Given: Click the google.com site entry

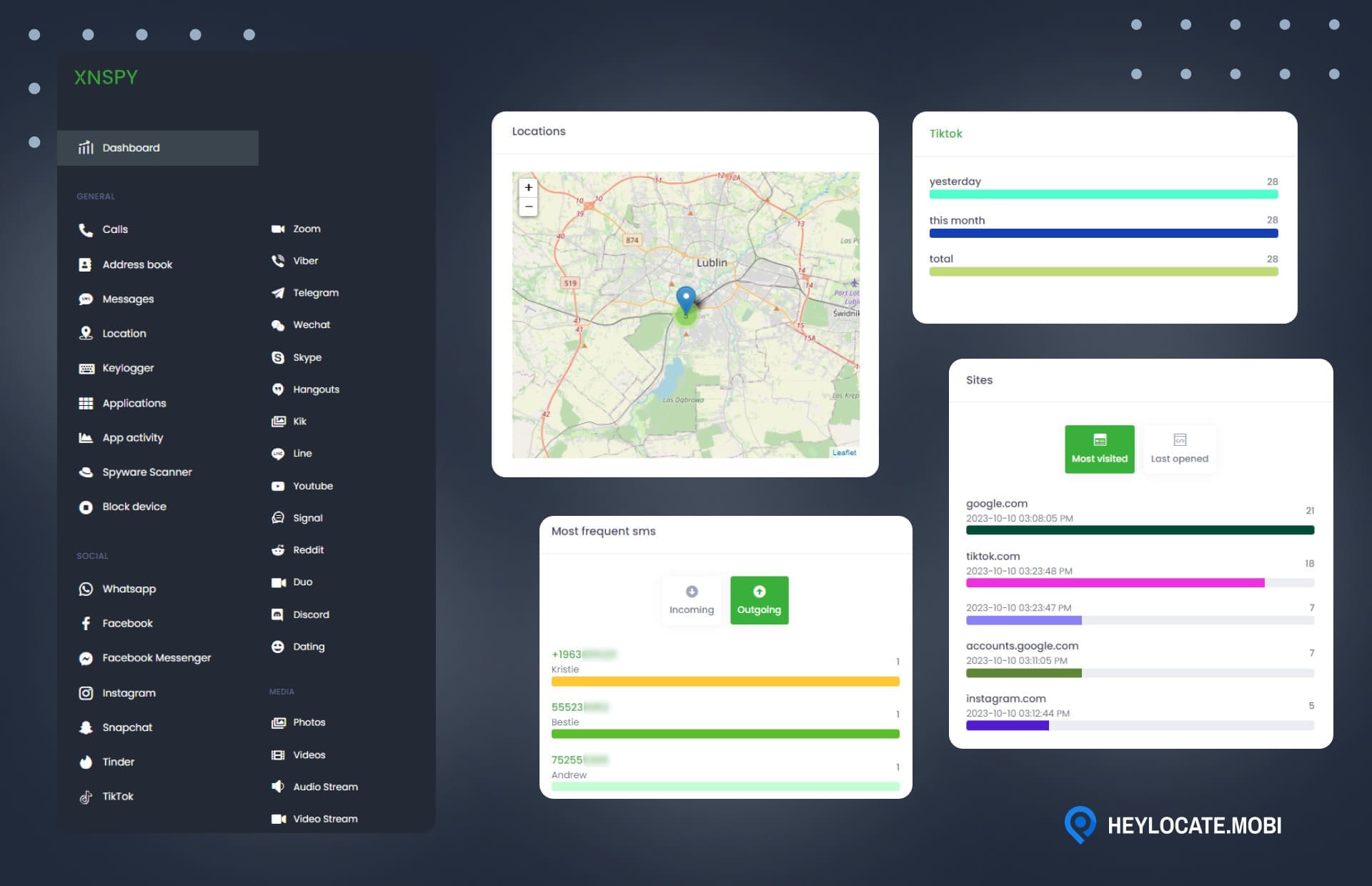Looking at the screenshot, I should pyautogui.click(x=1140, y=516).
